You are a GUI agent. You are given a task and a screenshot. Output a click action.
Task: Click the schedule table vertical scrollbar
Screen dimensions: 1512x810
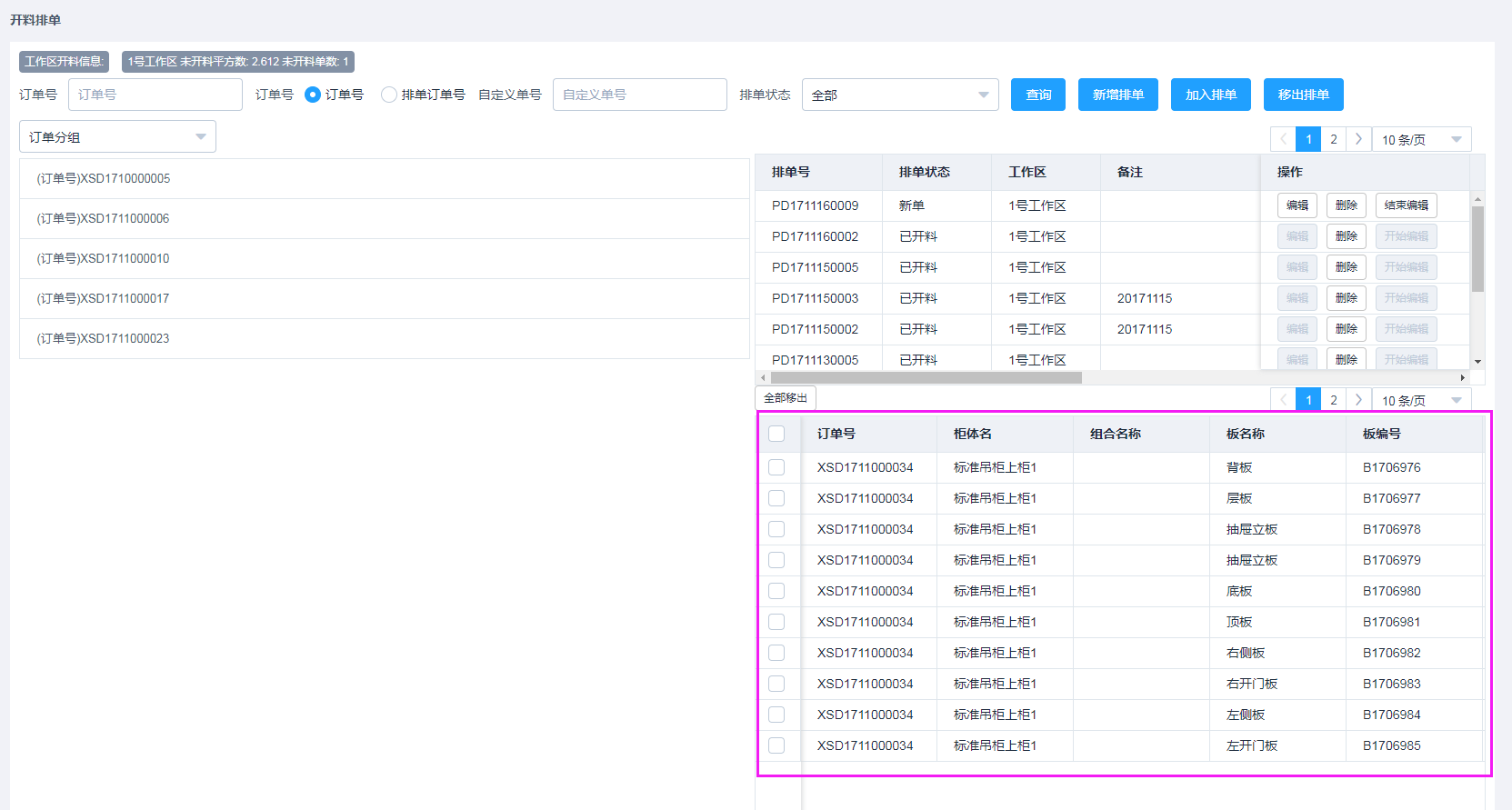(1477, 248)
